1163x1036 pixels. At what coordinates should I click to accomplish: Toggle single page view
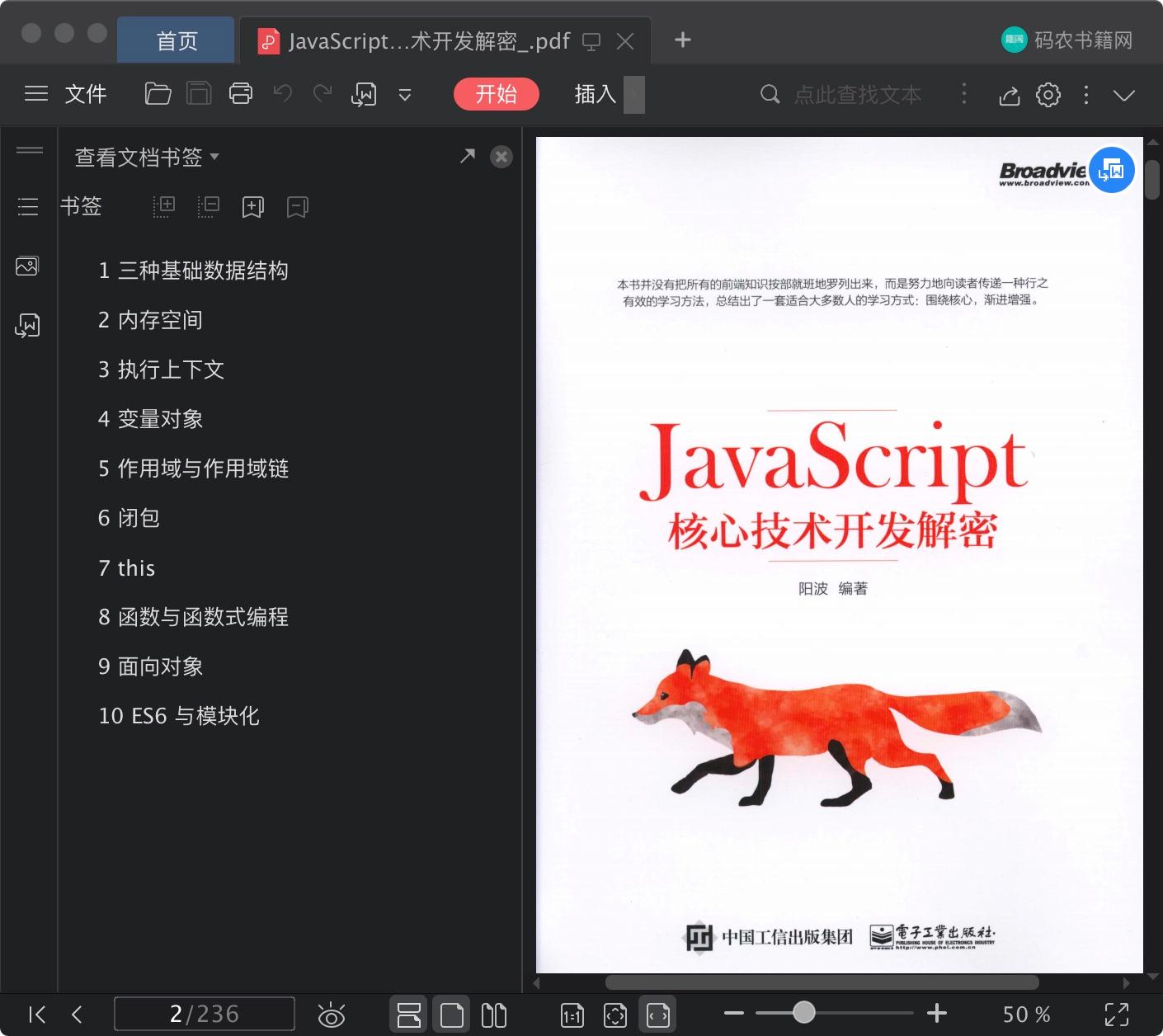pyautogui.click(x=451, y=1015)
